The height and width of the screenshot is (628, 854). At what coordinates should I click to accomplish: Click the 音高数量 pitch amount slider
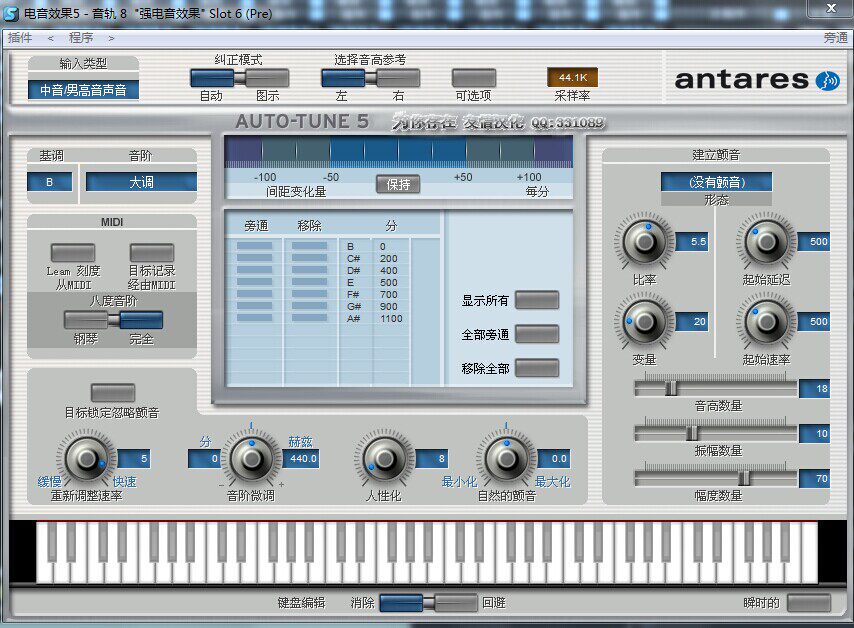pyautogui.click(x=716, y=388)
